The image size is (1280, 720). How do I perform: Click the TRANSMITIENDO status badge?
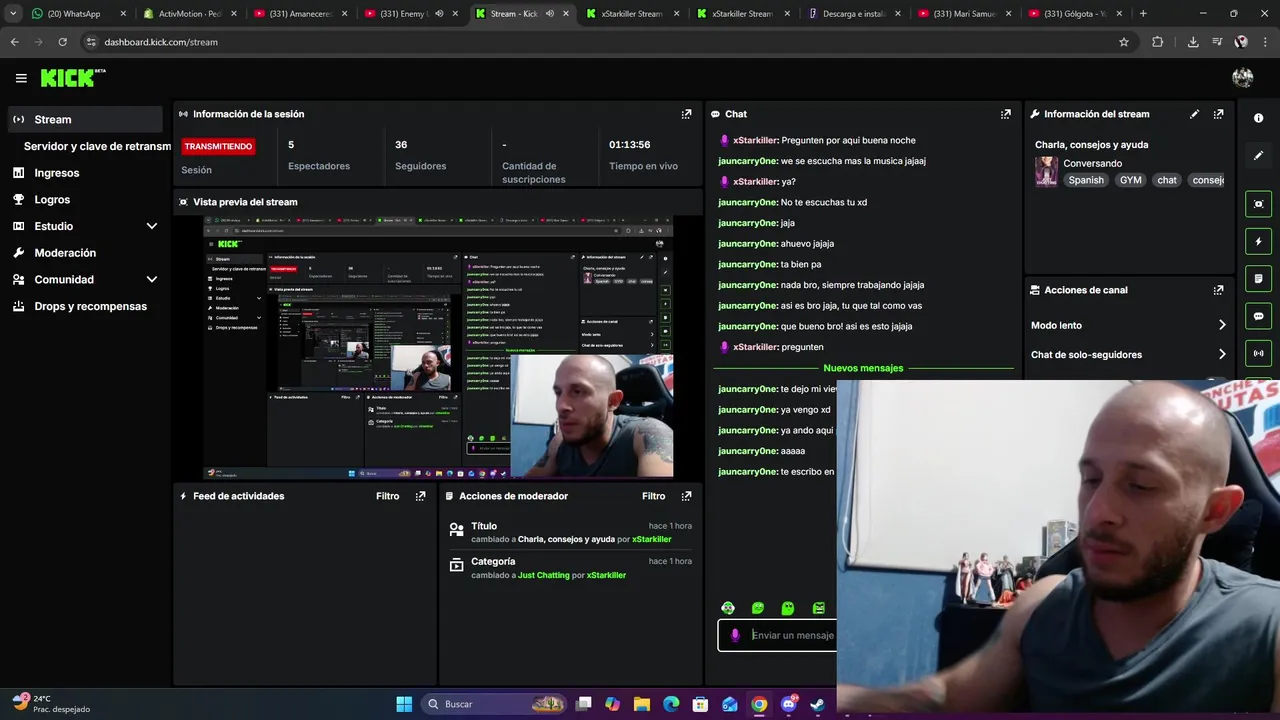(x=218, y=146)
